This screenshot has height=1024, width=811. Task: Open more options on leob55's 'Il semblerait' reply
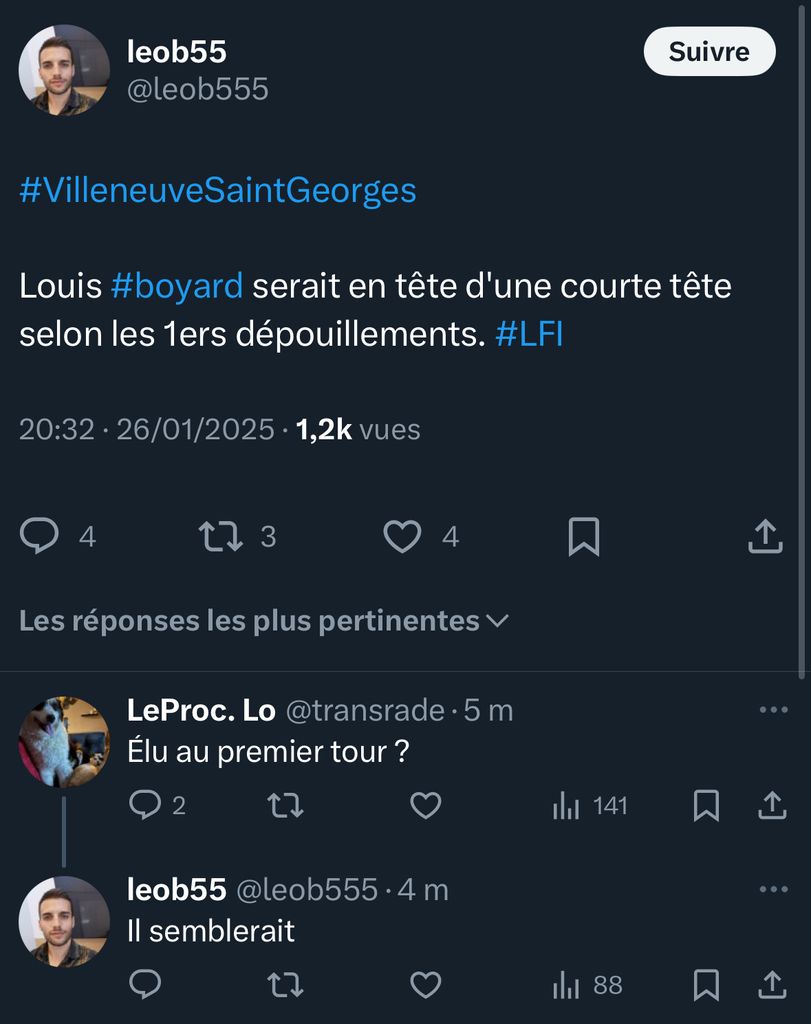click(x=773, y=889)
